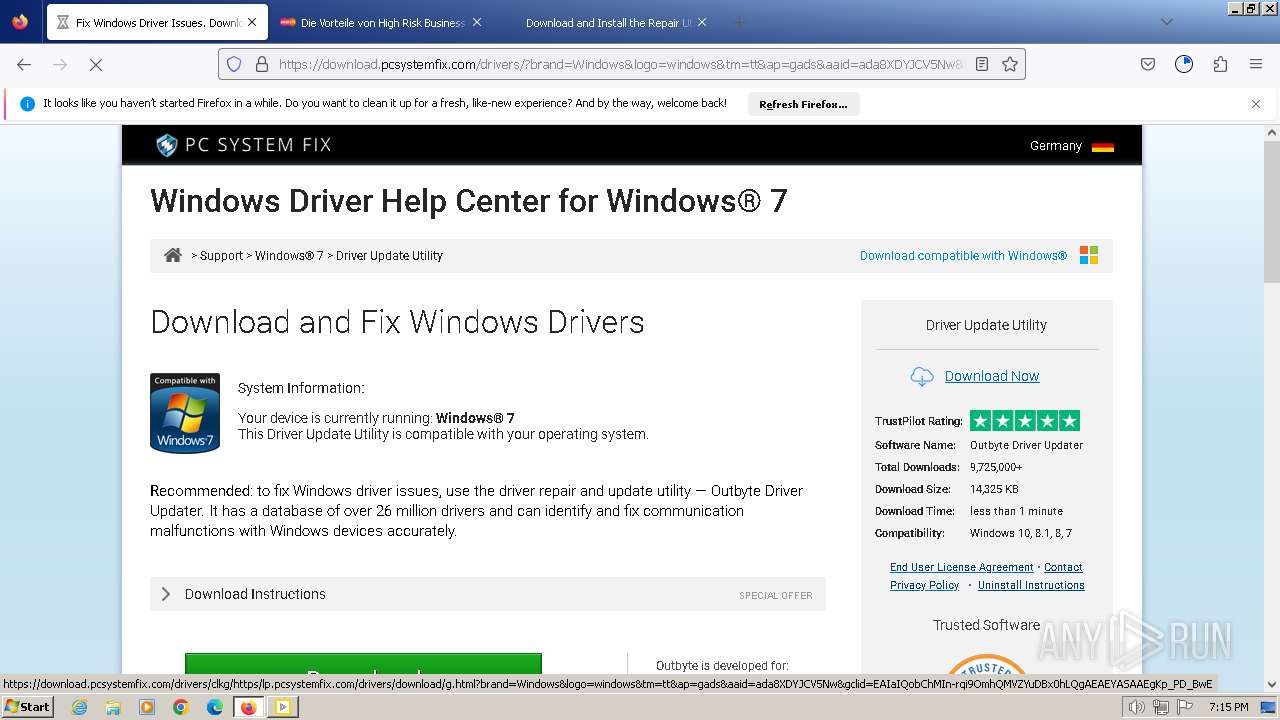Close the 'Fix Windows Driver Issues' tab

tap(251, 22)
